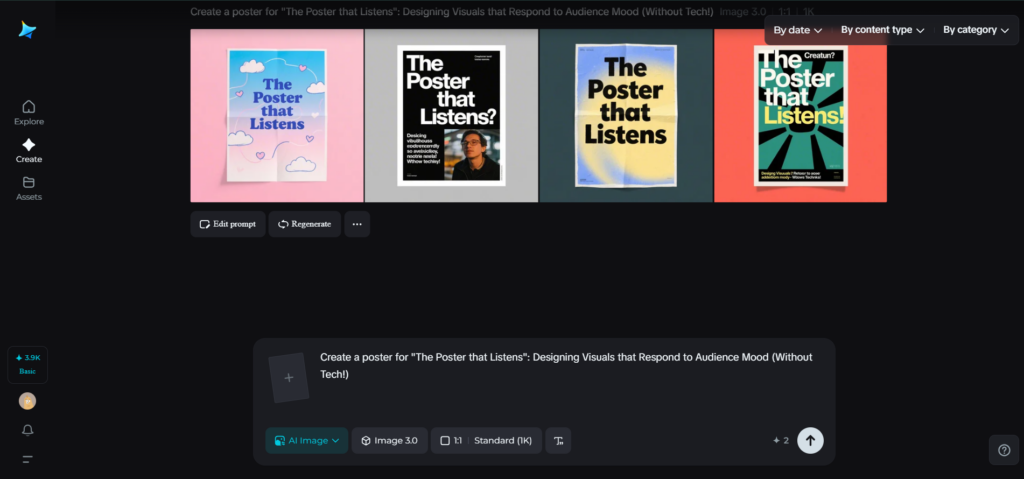The height and width of the screenshot is (479, 1024).
Task: Click the Regenerate button
Action: tap(304, 224)
